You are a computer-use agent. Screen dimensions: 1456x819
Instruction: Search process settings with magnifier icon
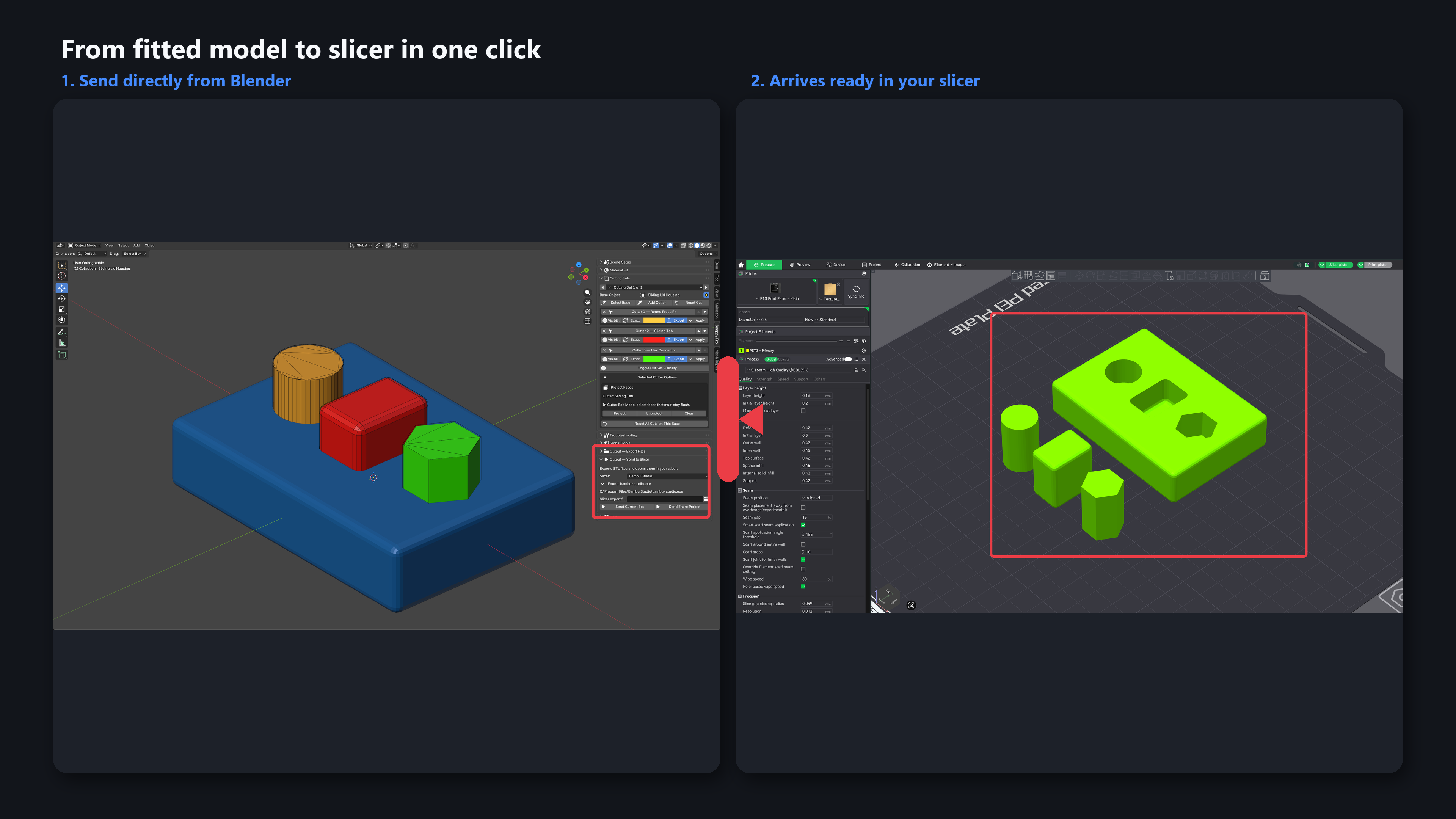click(x=864, y=370)
